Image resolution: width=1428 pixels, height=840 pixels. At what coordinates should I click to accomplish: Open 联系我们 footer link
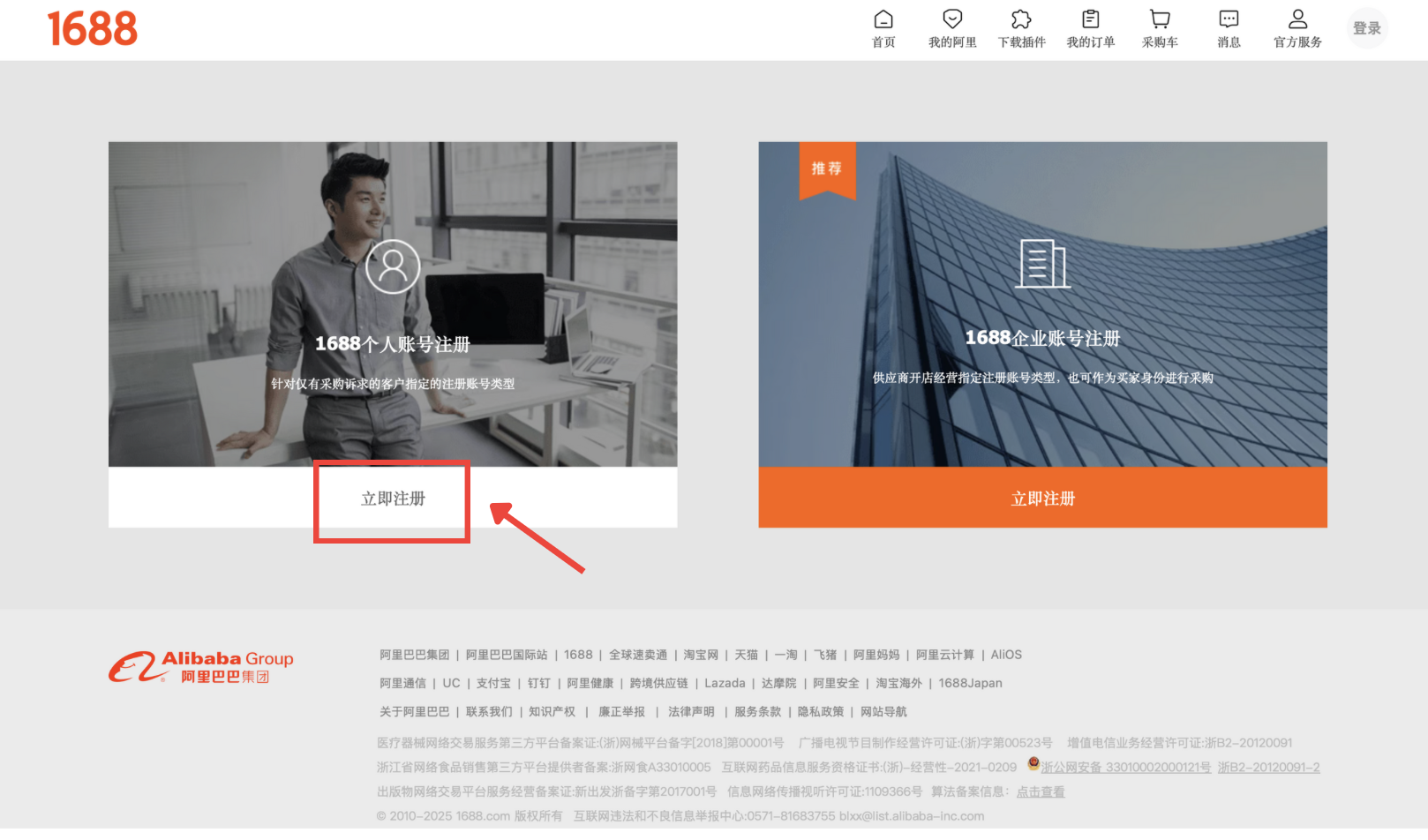489,711
